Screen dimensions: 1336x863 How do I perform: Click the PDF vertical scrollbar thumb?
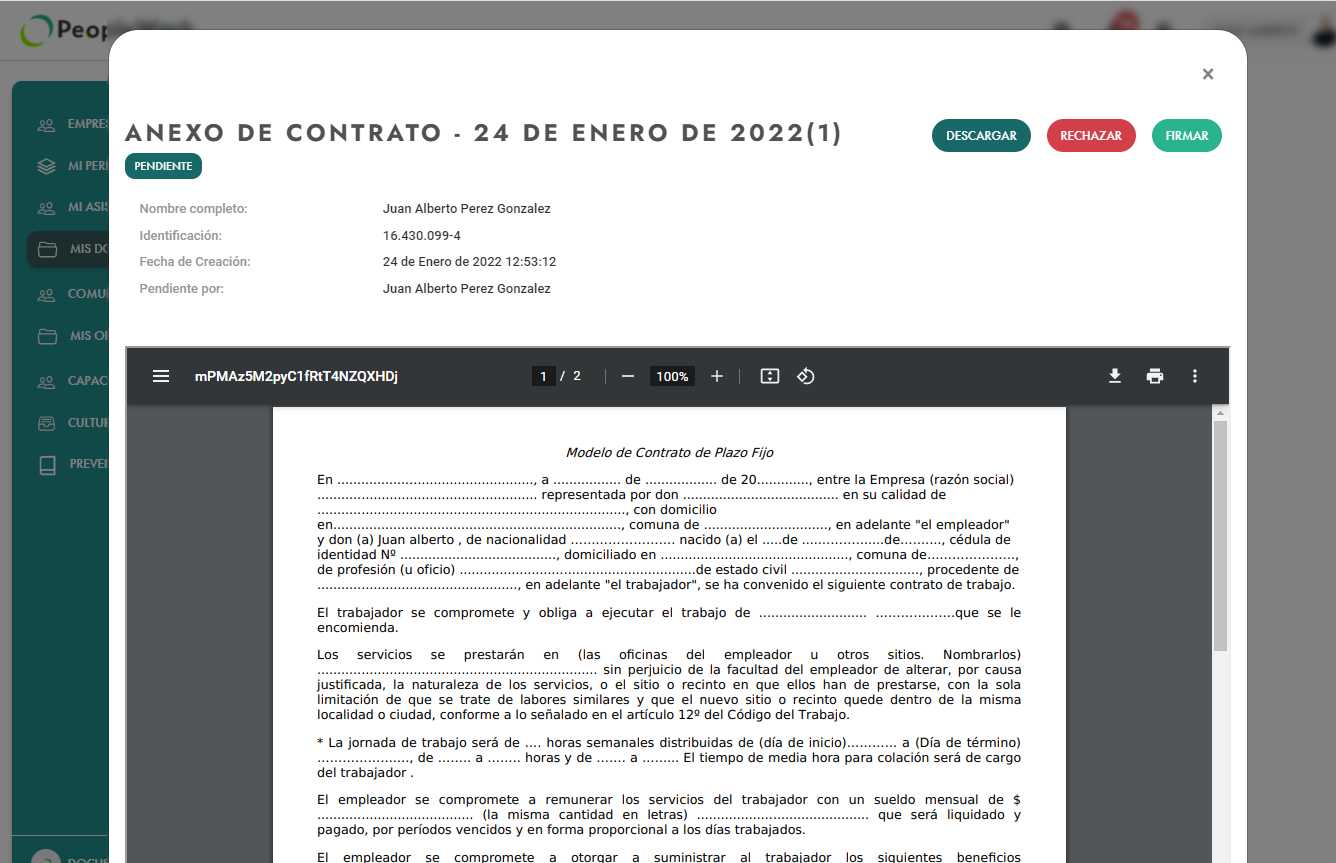point(1220,536)
